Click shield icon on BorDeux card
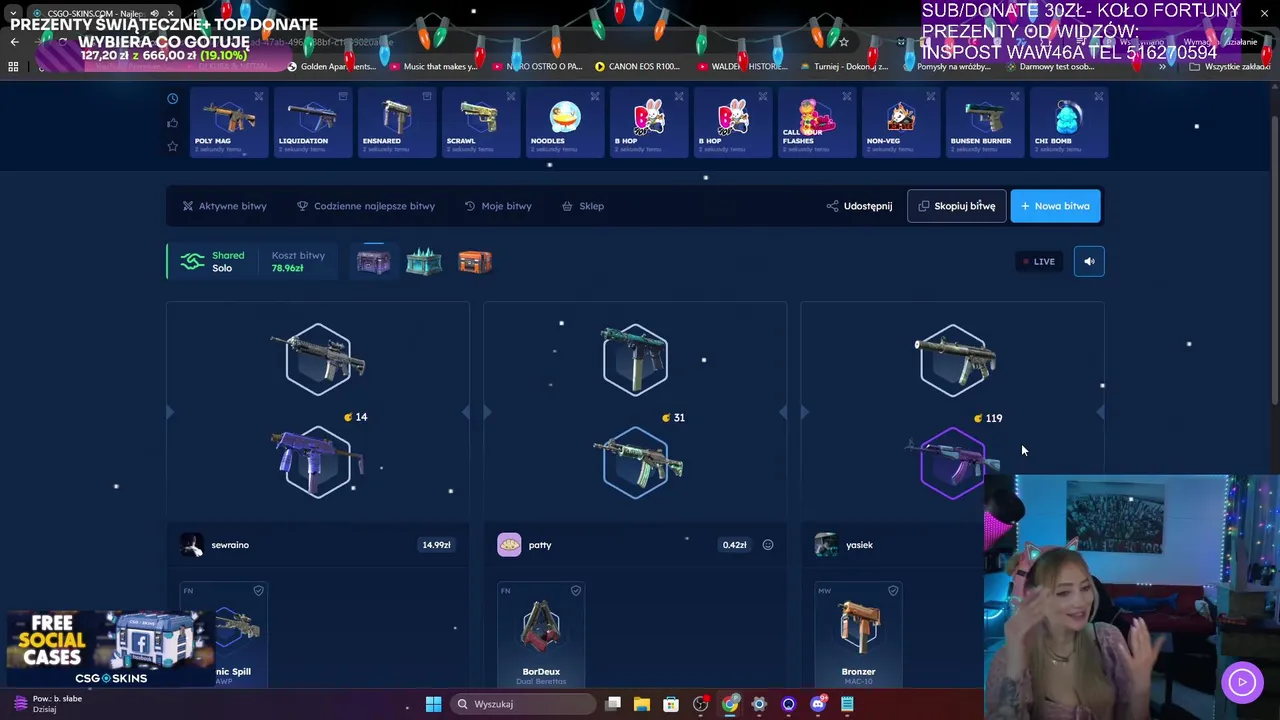Screen dimensions: 1280x720 tap(576, 591)
